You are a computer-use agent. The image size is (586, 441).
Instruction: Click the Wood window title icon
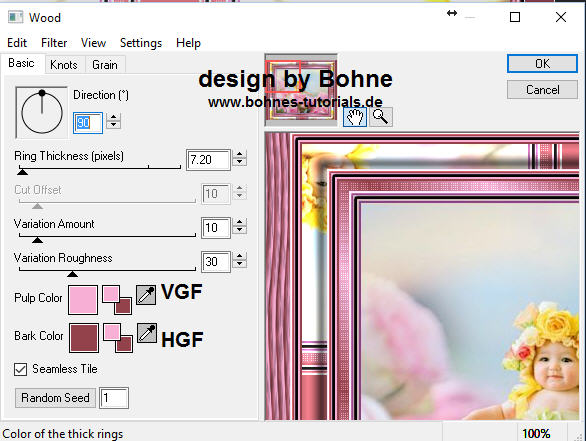click(16, 17)
